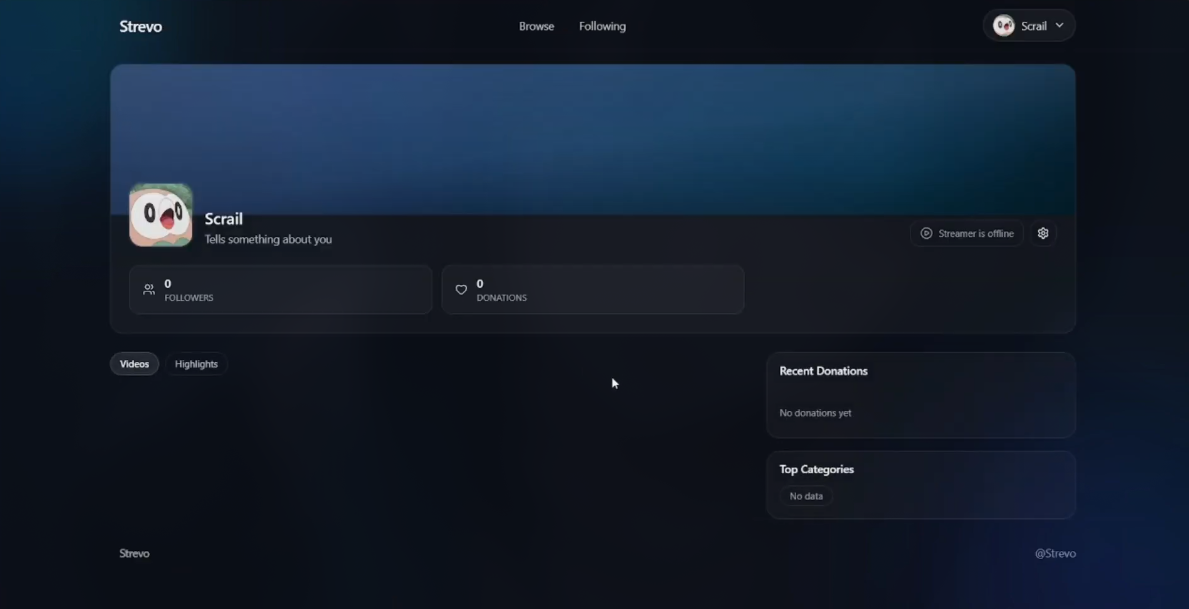This screenshot has height=609, width=1189.
Task: Click the Recent Donations heading
Action: [823, 371]
